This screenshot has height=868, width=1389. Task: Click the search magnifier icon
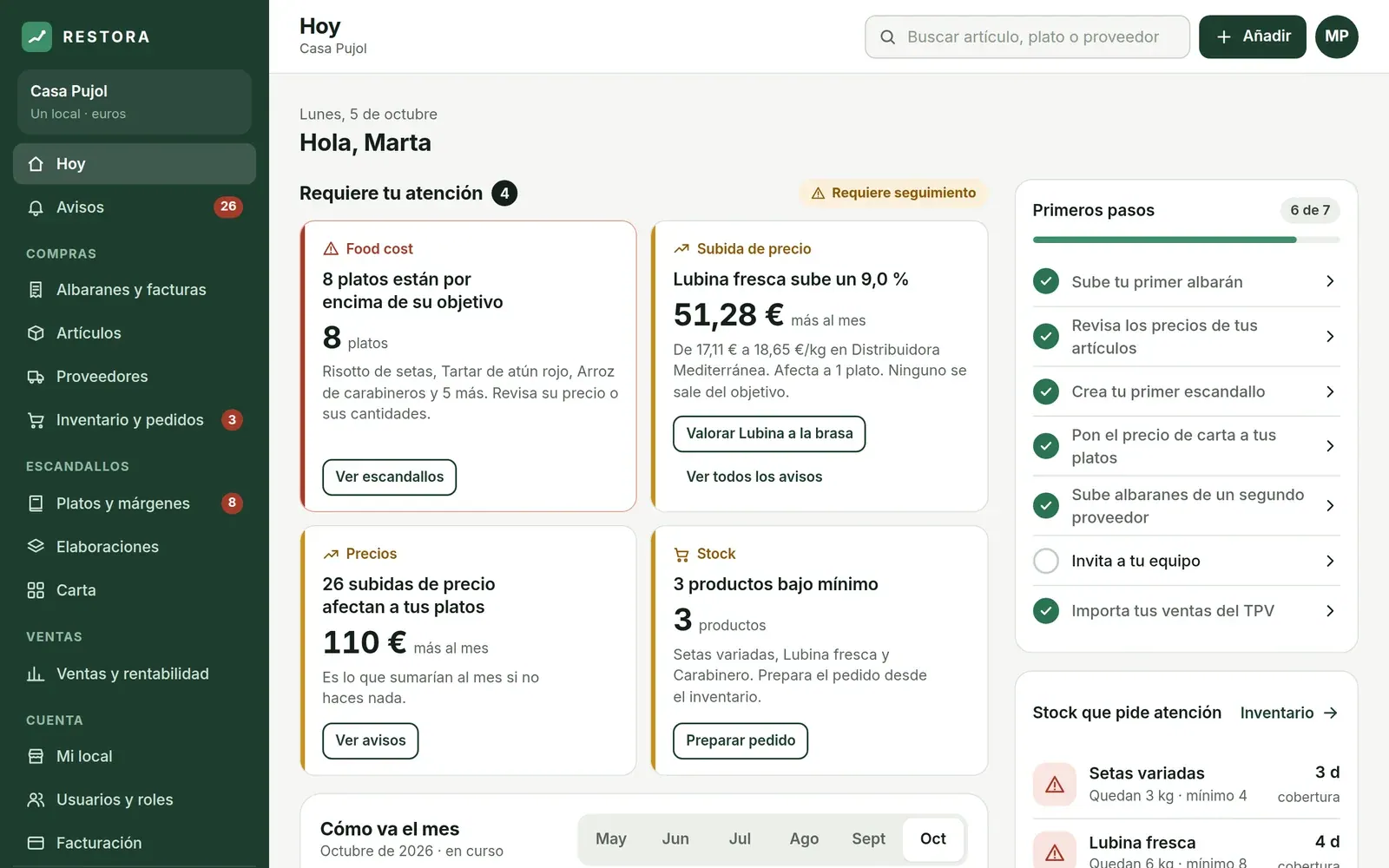pos(887,37)
